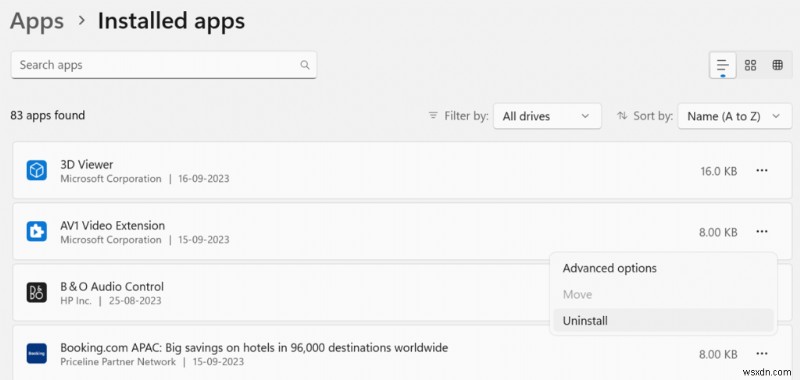Select the B&O Audio Control app name
This screenshot has height=380, width=800.
pyautogui.click(x=112, y=287)
